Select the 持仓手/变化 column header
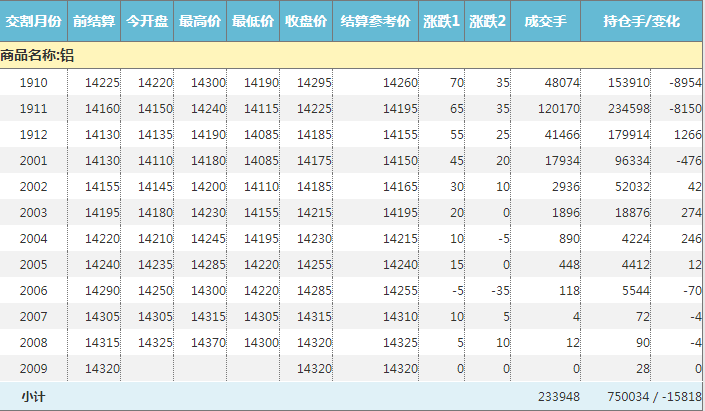This screenshot has height=411, width=705. point(641,21)
